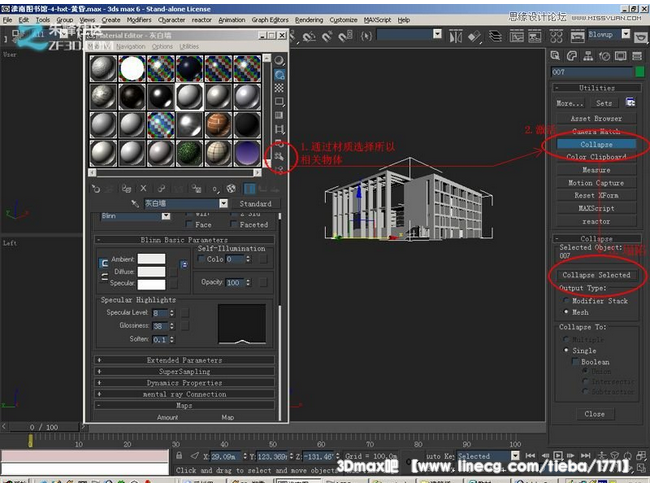Open the named selection sets dropdown
Screen dimensions: 658x483
(x=437, y=34)
